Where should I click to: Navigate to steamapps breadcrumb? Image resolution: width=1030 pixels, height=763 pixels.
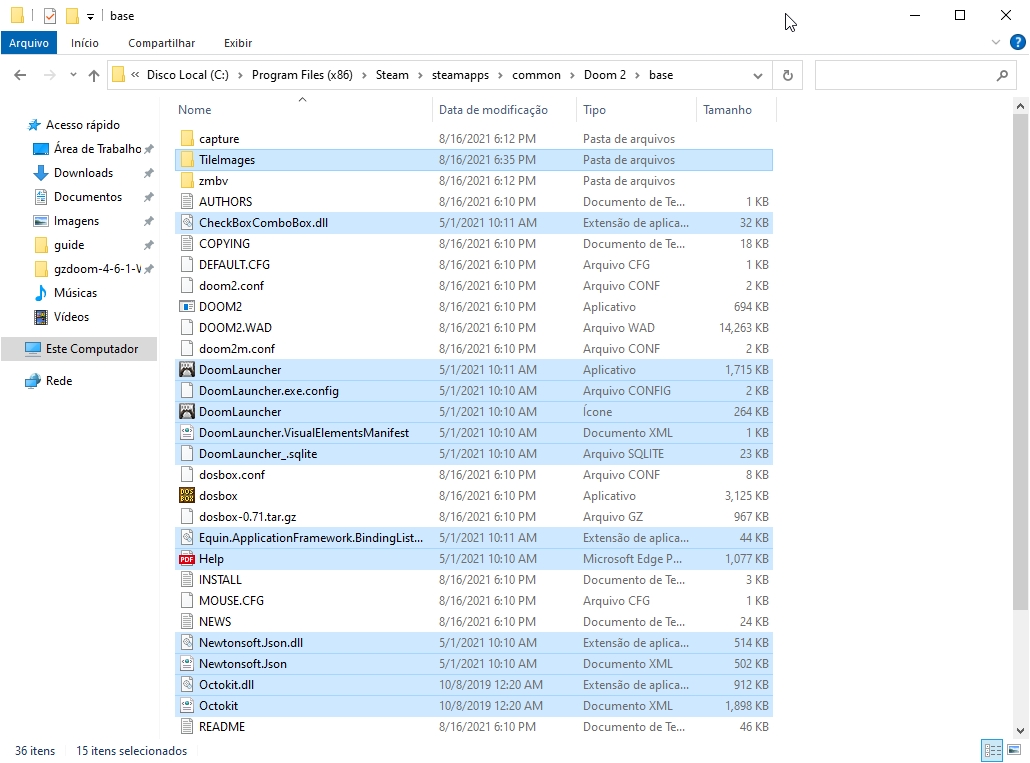point(460,75)
